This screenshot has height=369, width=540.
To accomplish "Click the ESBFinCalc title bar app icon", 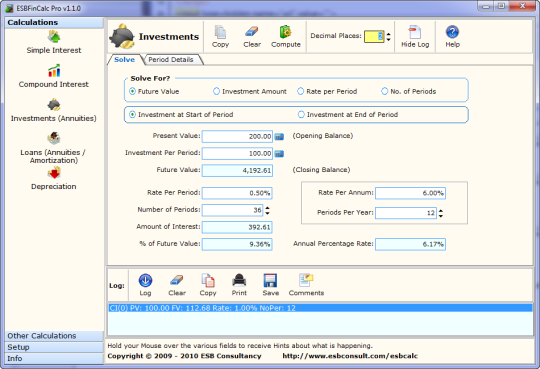I will coord(10,8).
